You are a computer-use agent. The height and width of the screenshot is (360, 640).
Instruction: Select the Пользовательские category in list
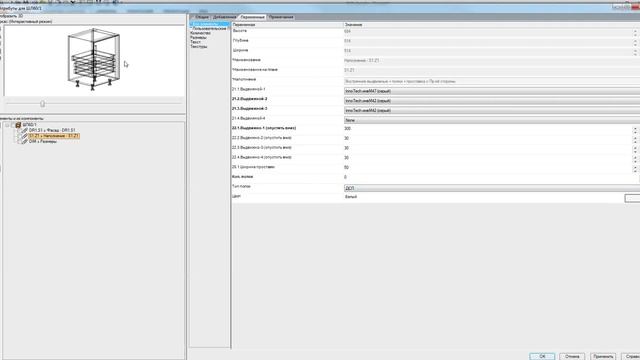tap(209, 29)
